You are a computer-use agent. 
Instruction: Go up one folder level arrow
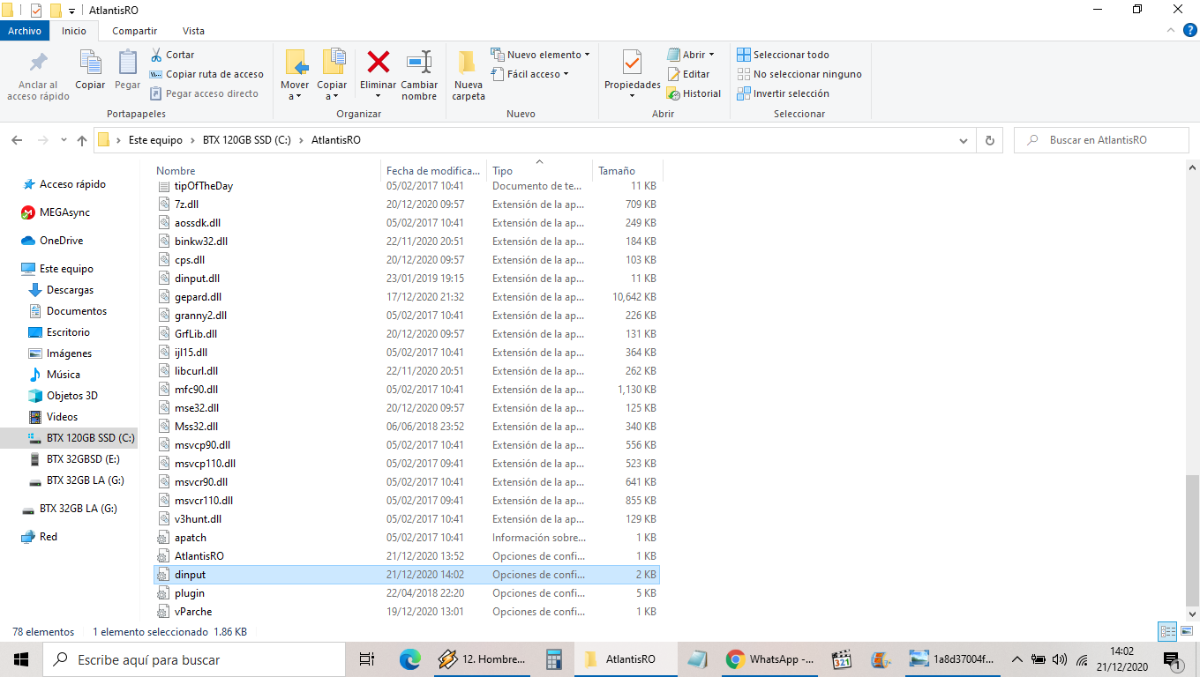click(x=82, y=140)
